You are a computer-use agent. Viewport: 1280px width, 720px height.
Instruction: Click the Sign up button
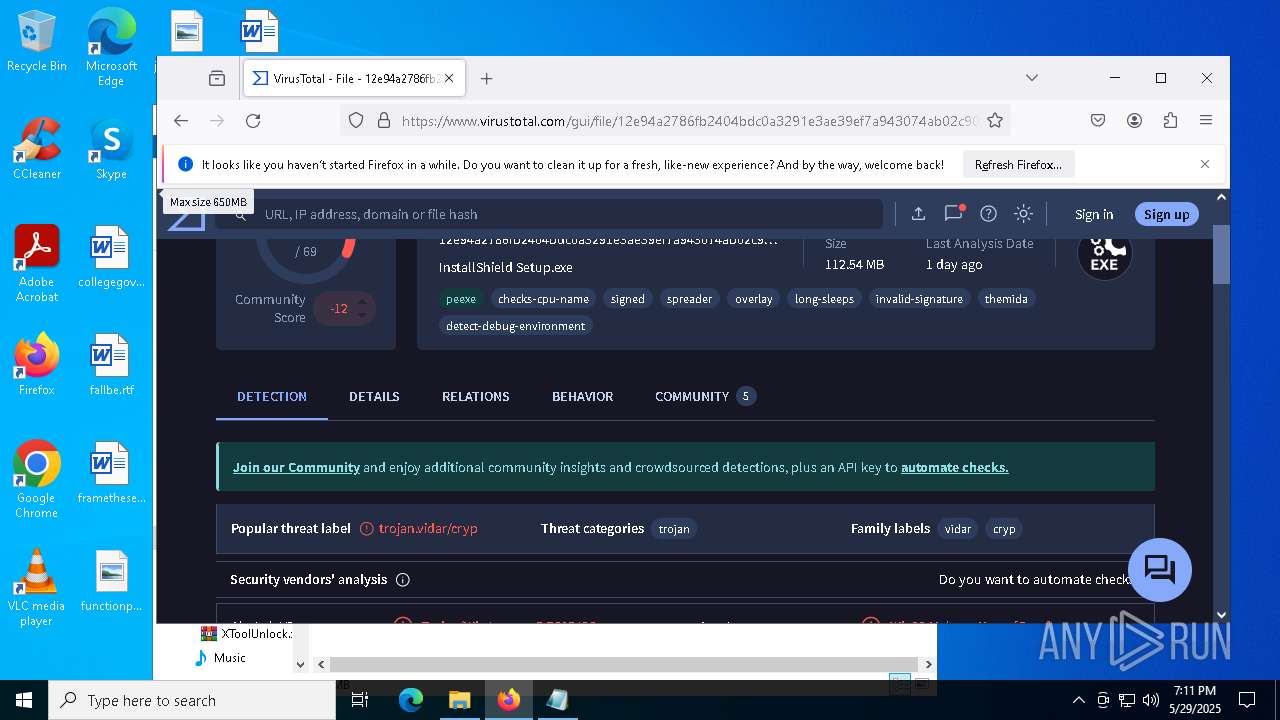(x=1166, y=214)
